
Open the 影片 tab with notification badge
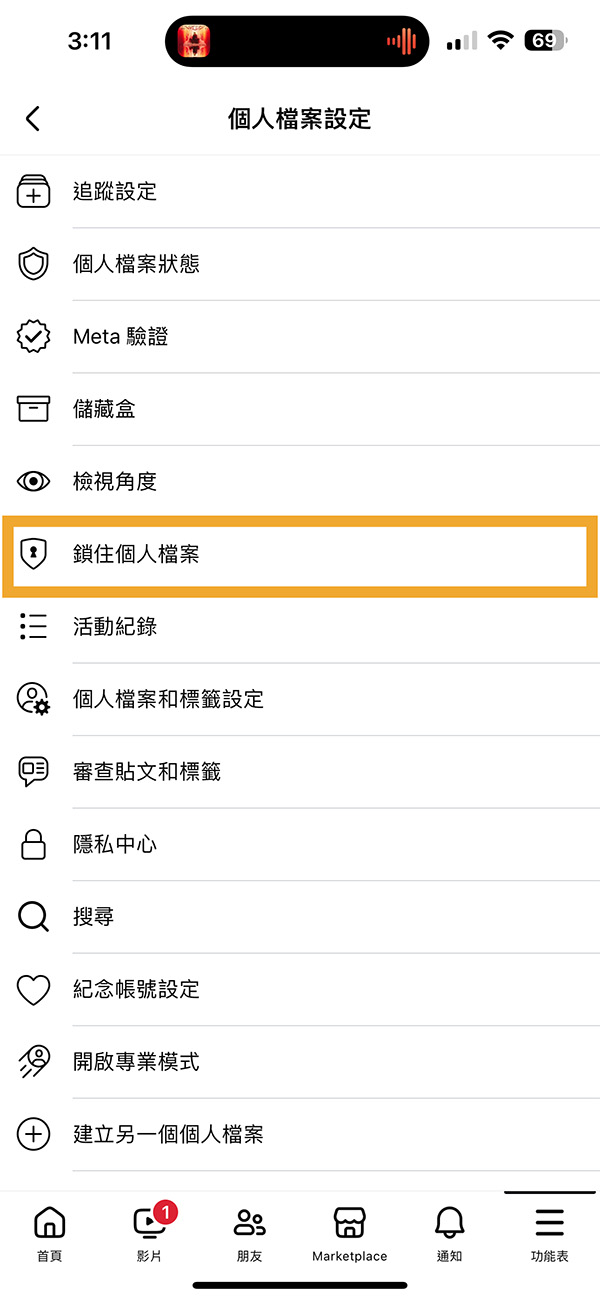150,1233
